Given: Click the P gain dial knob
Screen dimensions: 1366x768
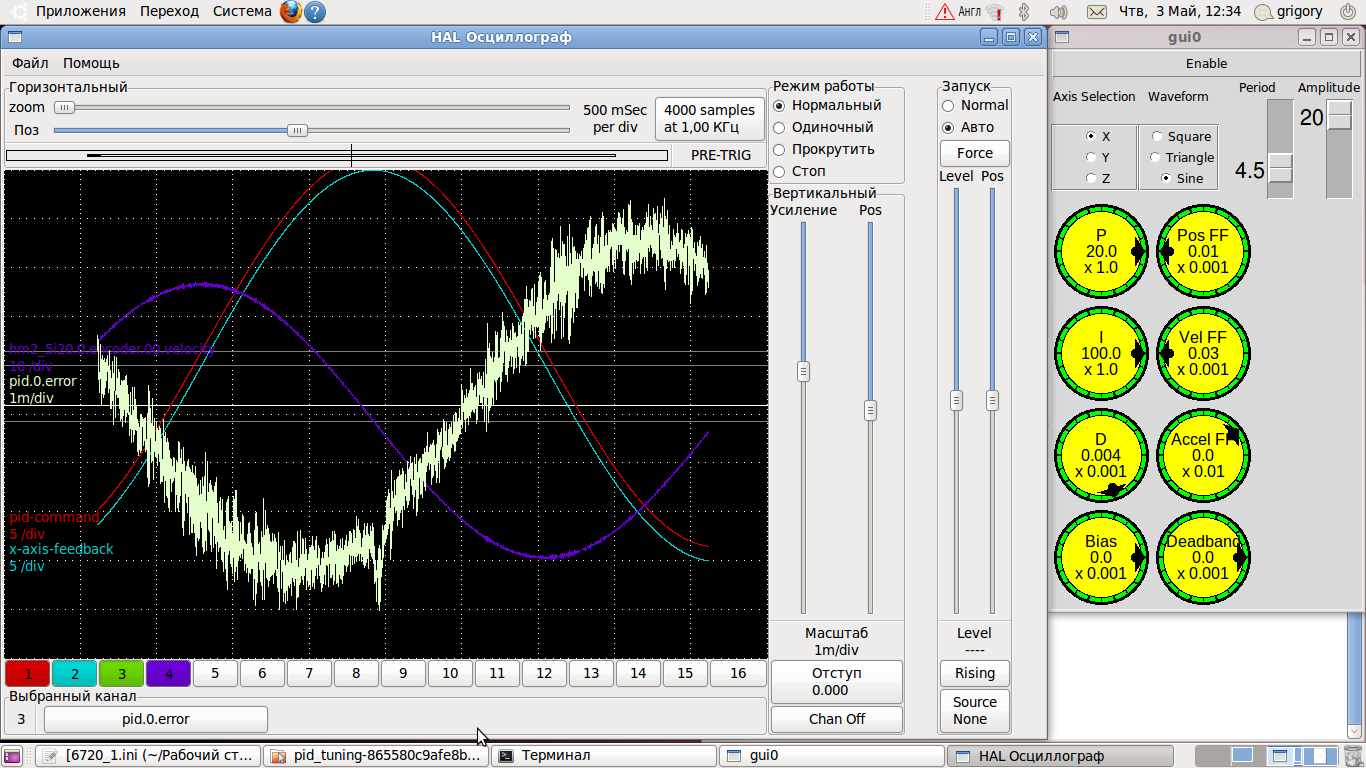Looking at the screenshot, I should 1101,252.
